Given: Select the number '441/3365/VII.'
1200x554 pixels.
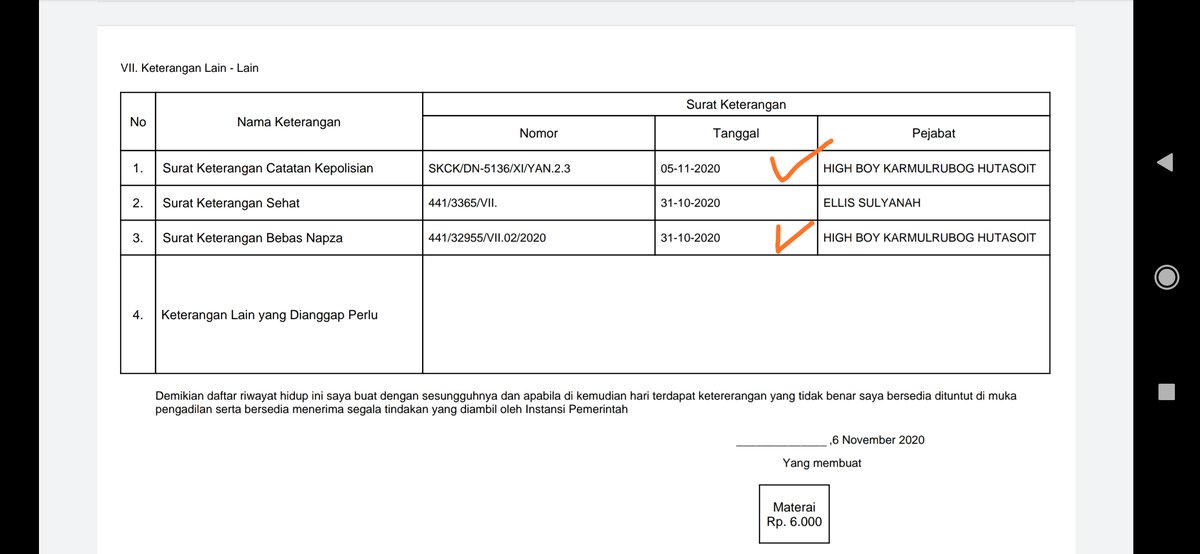Looking at the screenshot, I should pos(462,203).
